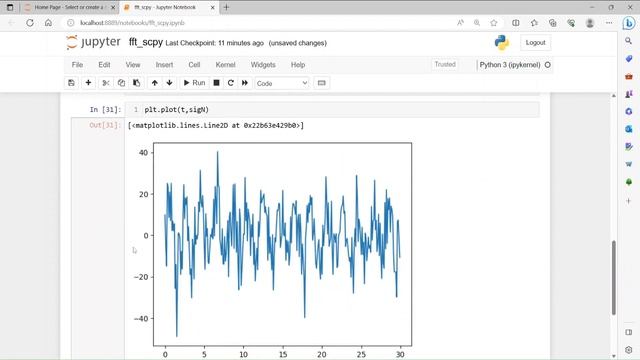
Task: Open the favorites list icon
Action: (534, 23)
